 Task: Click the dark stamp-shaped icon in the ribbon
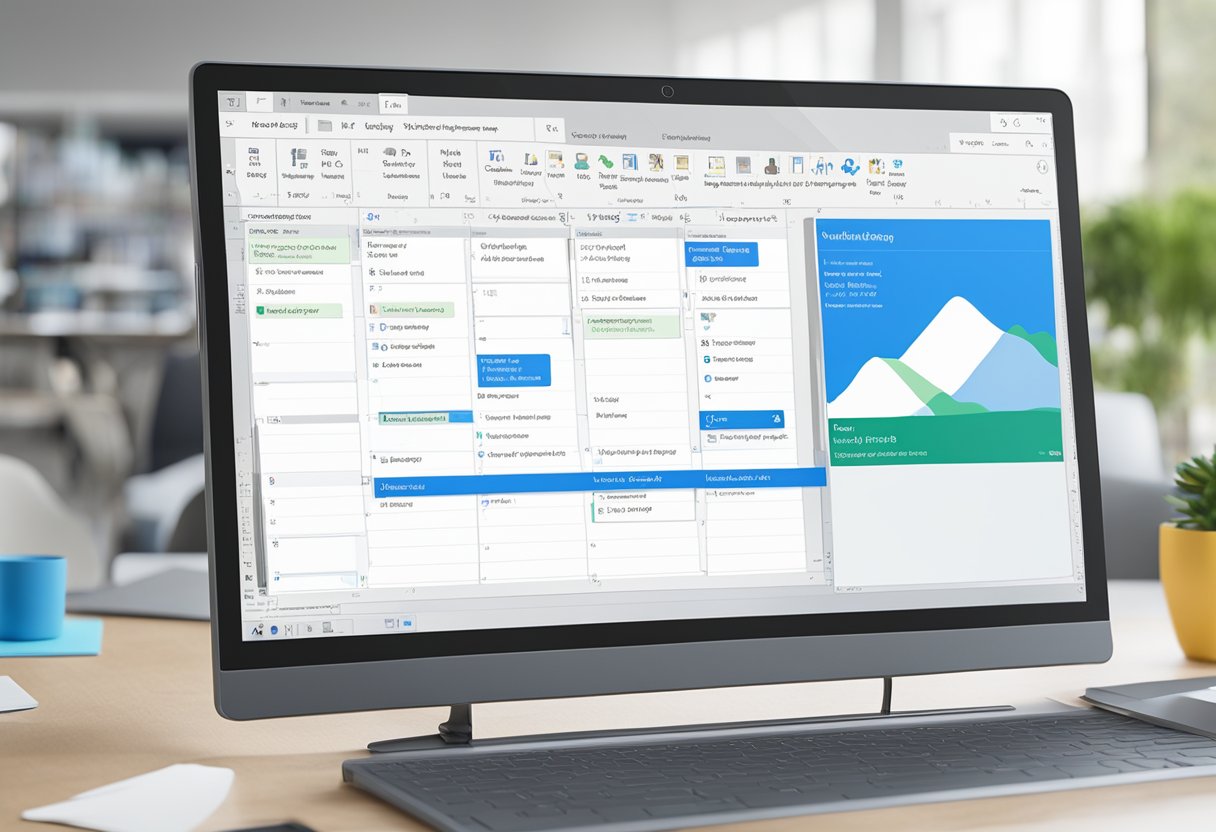(771, 166)
